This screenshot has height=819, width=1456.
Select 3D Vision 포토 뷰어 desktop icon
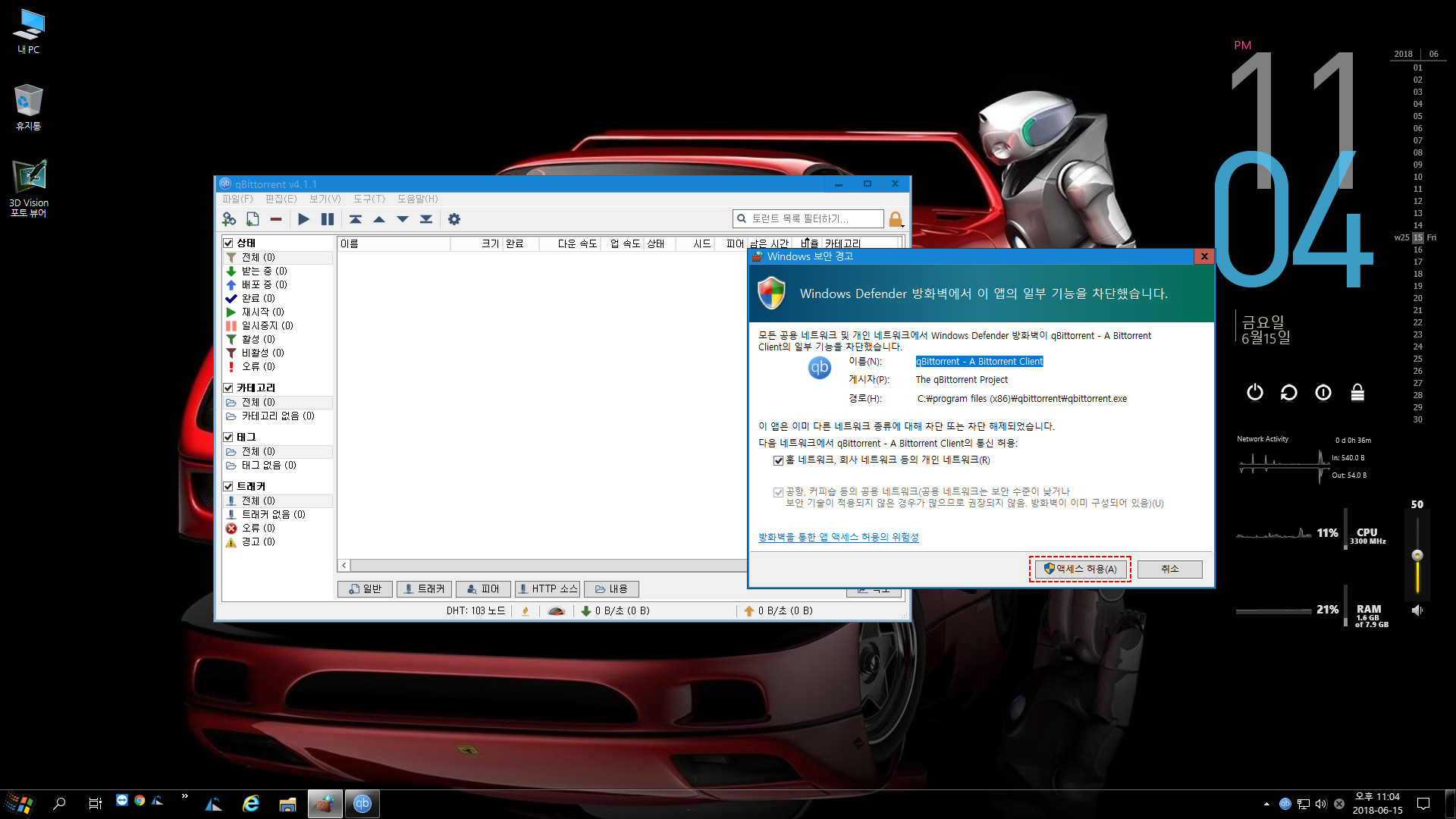pos(29,188)
